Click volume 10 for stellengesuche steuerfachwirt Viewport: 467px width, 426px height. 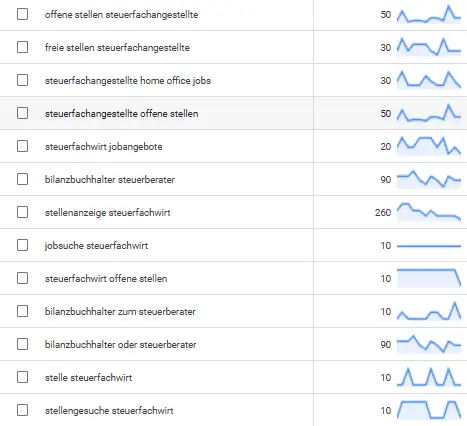pyautogui.click(x=386, y=410)
